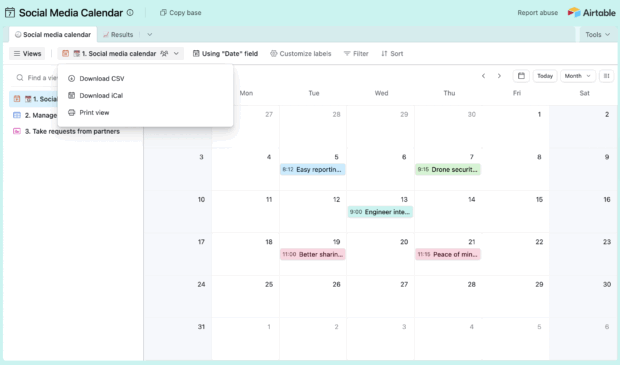Click the Results tab chart icon
The height and width of the screenshot is (365, 620).
click(x=106, y=34)
